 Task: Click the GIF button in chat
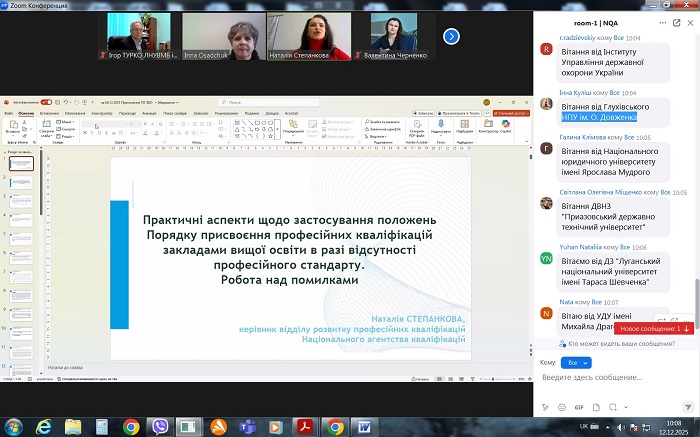pos(578,408)
